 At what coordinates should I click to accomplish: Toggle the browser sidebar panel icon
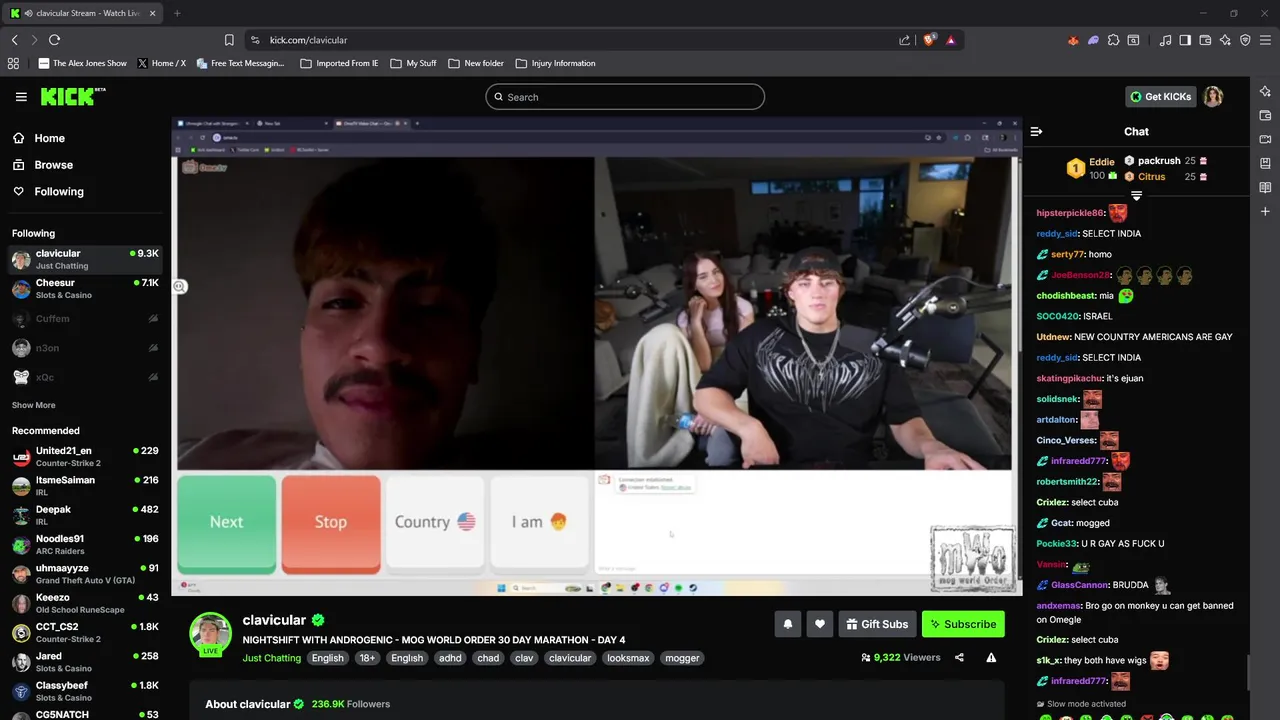pyautogui.click(x=1185, y=40)
